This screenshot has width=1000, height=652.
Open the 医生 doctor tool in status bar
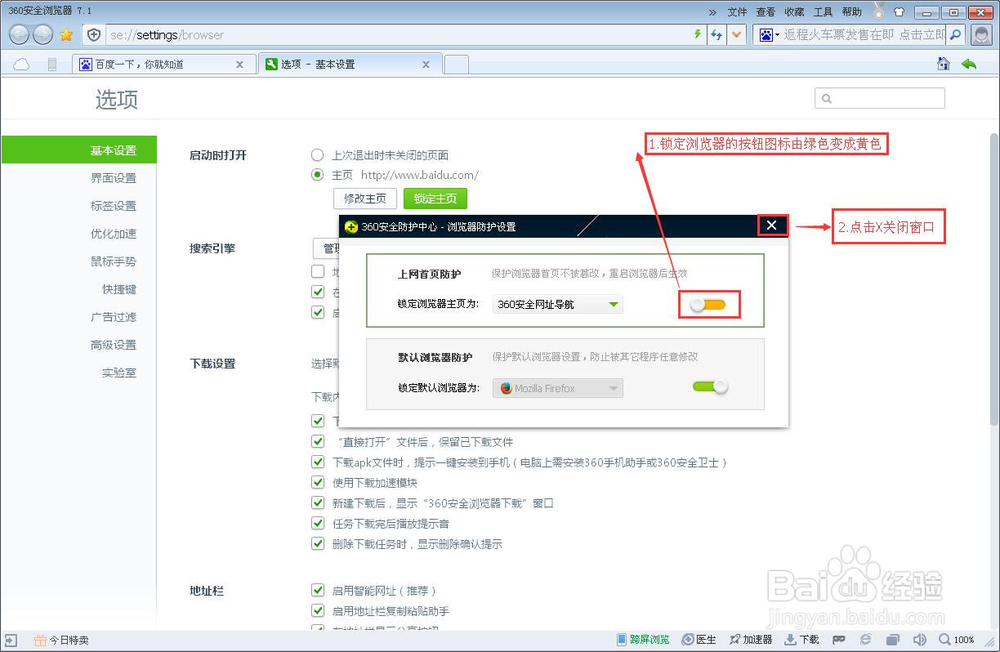(x=698, y=639)
